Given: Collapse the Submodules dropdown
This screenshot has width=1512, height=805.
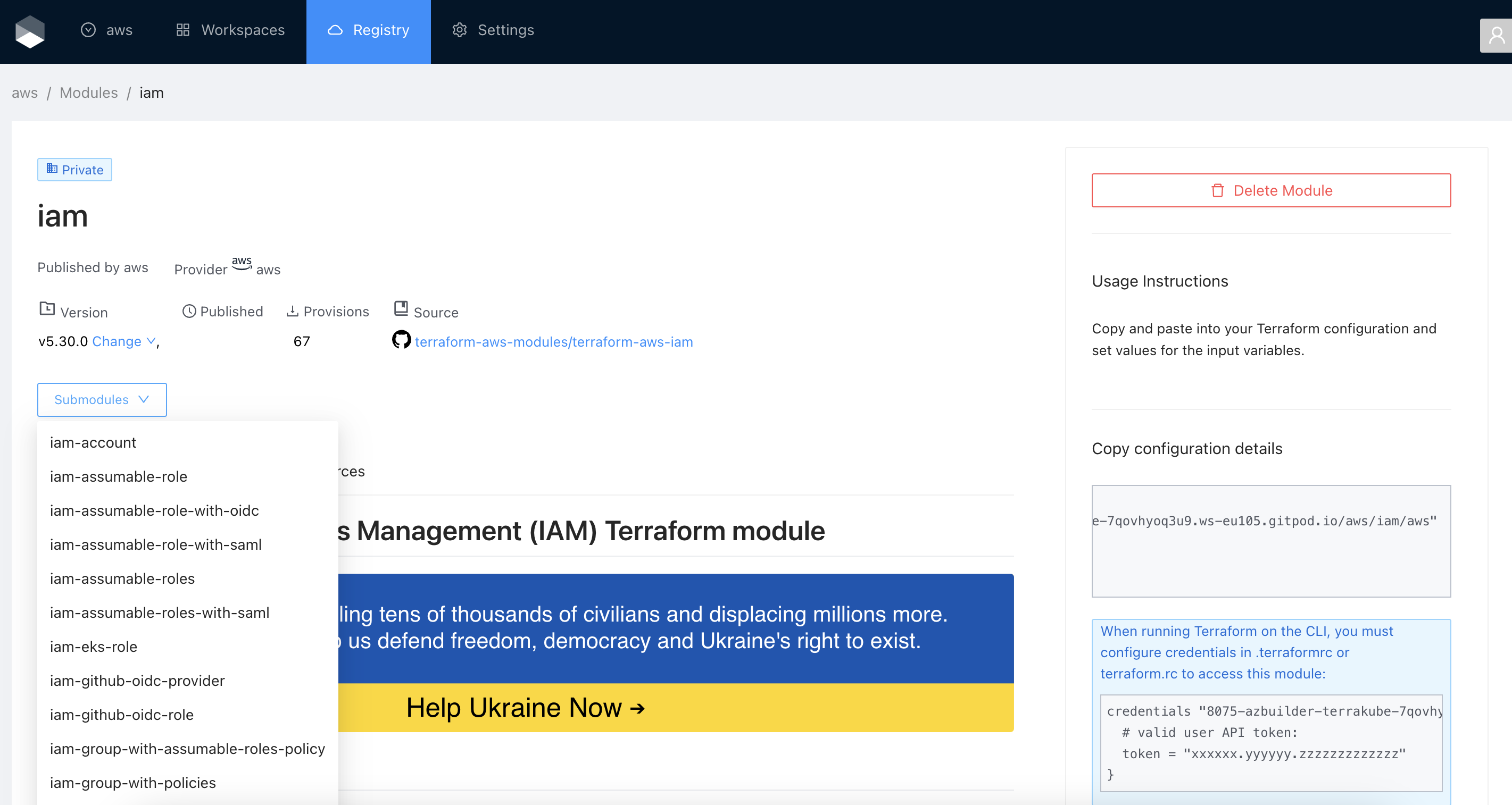Looking at the screenshot, I should (x=102, y=399).
